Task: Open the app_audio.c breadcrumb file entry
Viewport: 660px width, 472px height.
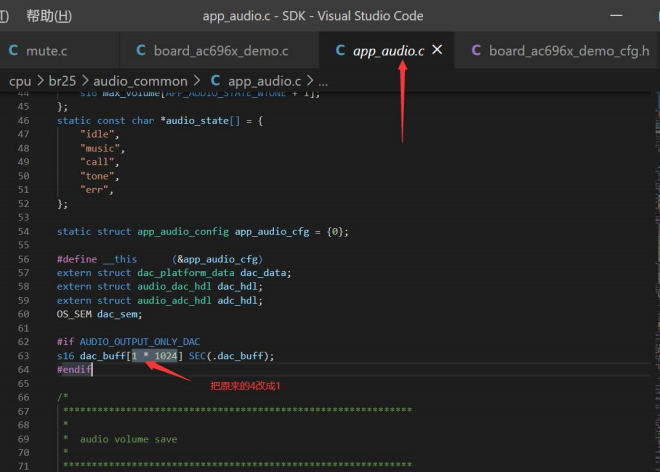Action: [x=264, y=81]
